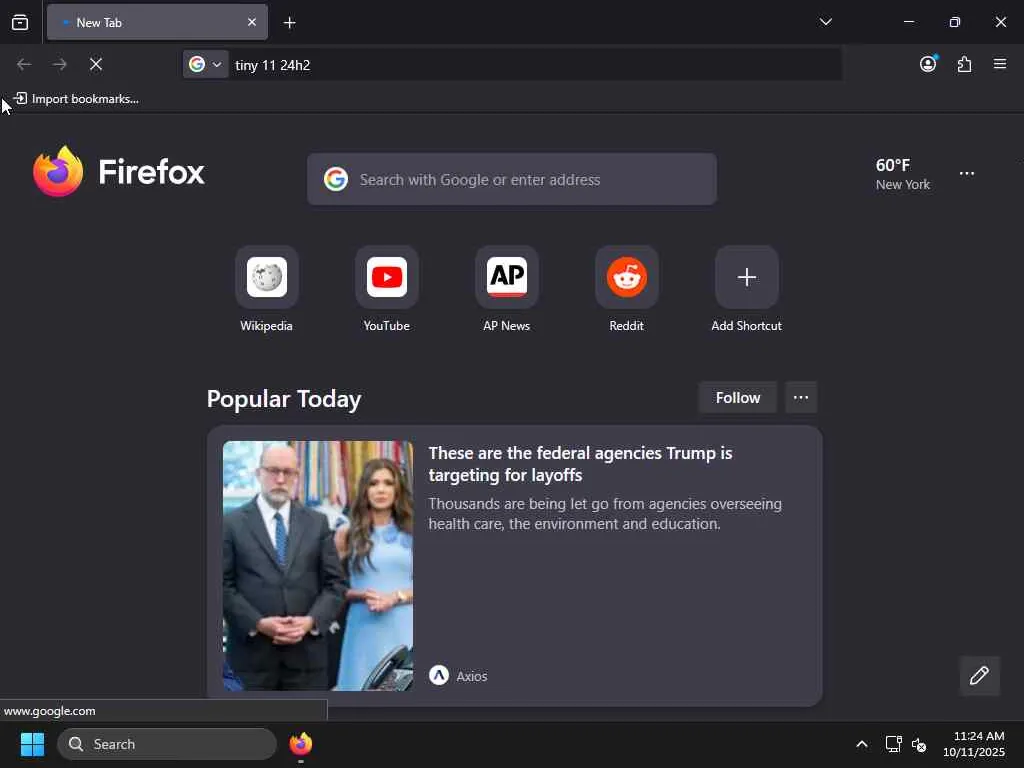The width and height of the screenshot is (1024, 768).
Task: Stop loading the page
Action: pyautogui.click(x=96, y=64)
